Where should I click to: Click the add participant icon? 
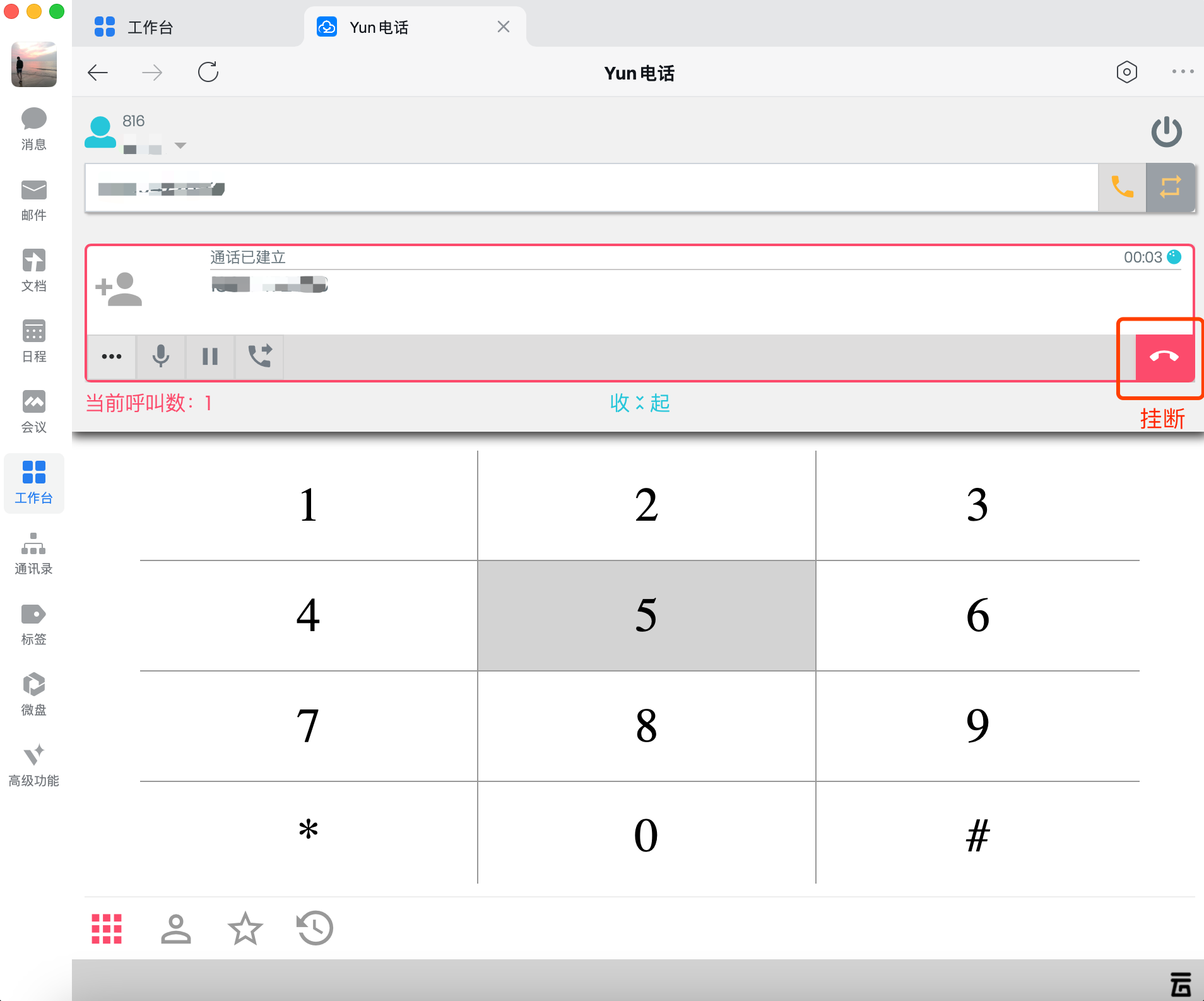[x=119, y=289]
